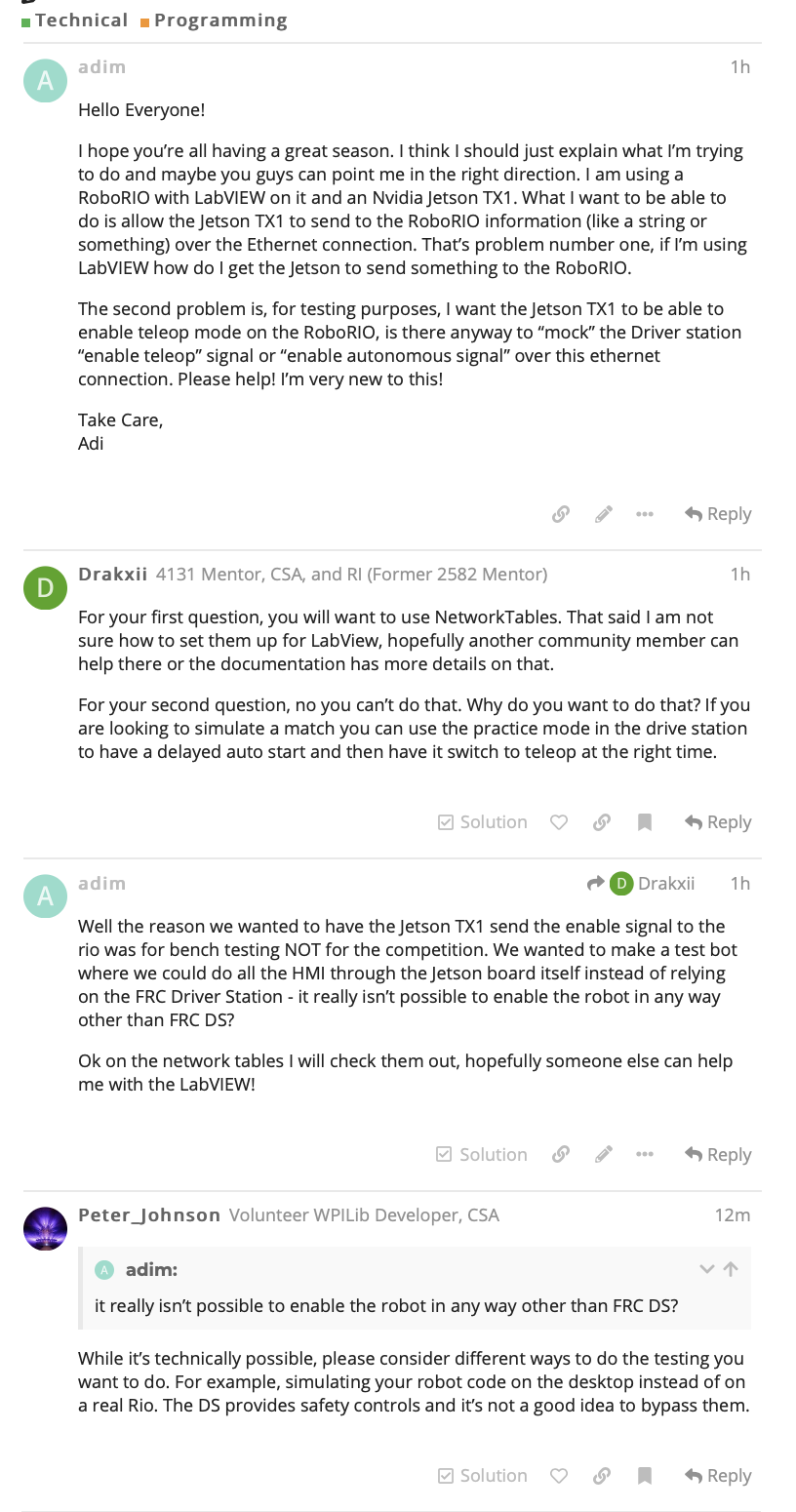The height and width of the screenshot is (1512, 796).
Task: Copy share link of Drakxii's post
Action: coord(602,822)
